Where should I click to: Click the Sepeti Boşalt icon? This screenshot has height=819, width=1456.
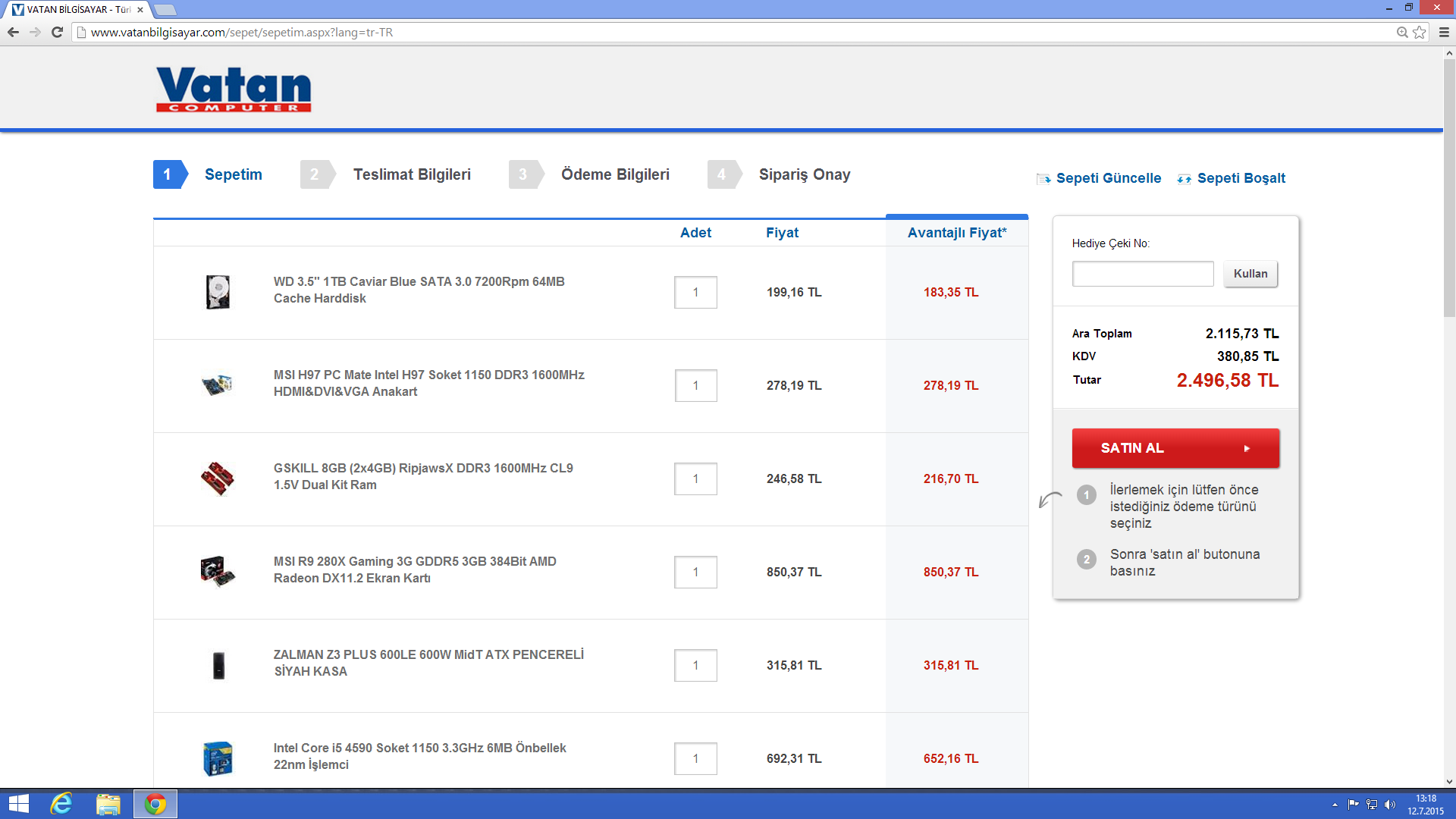pos(1185,179)
